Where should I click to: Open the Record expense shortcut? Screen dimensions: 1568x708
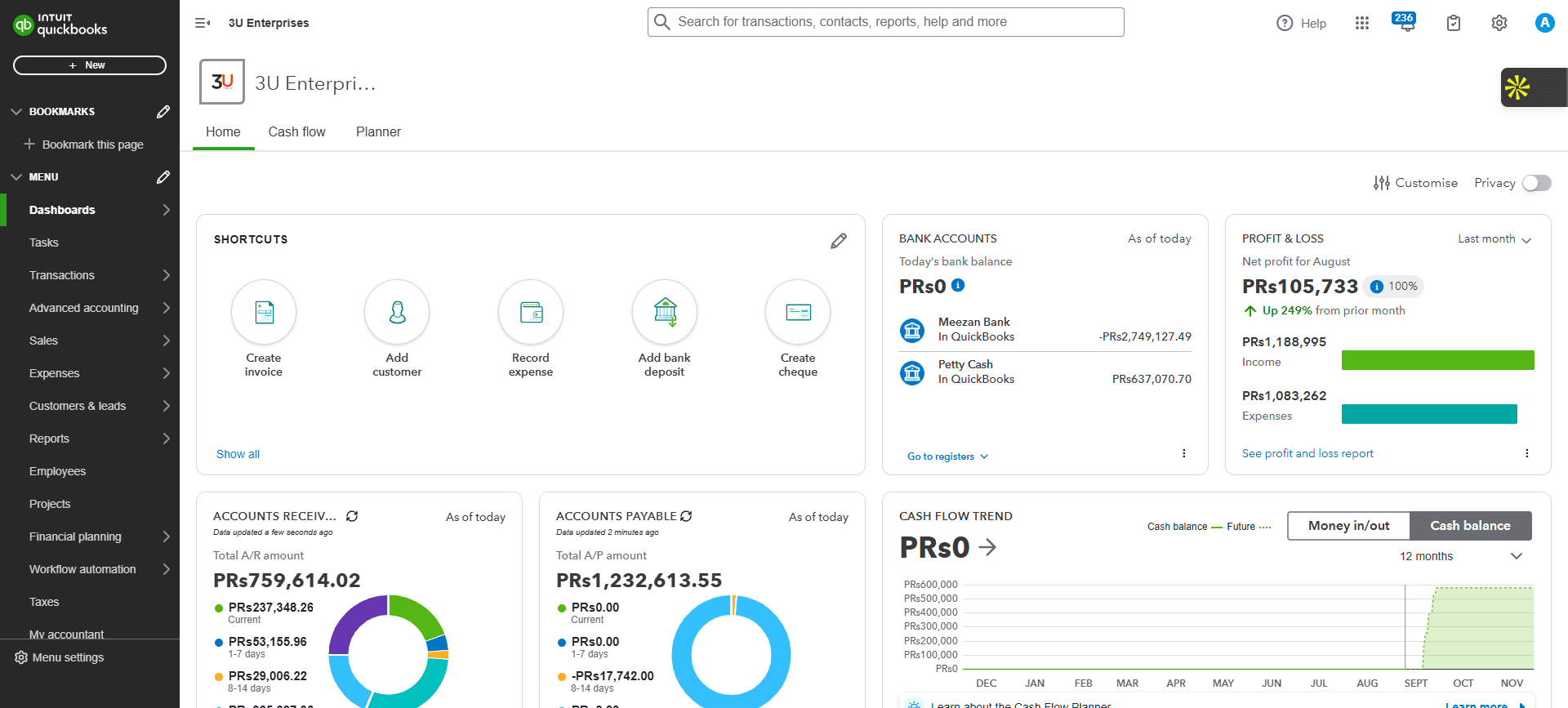pos(531,313)
